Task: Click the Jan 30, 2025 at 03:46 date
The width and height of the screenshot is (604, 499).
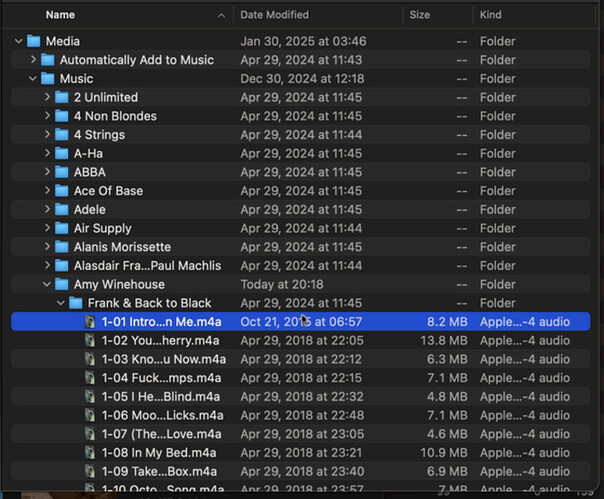Action: point(303,41)
